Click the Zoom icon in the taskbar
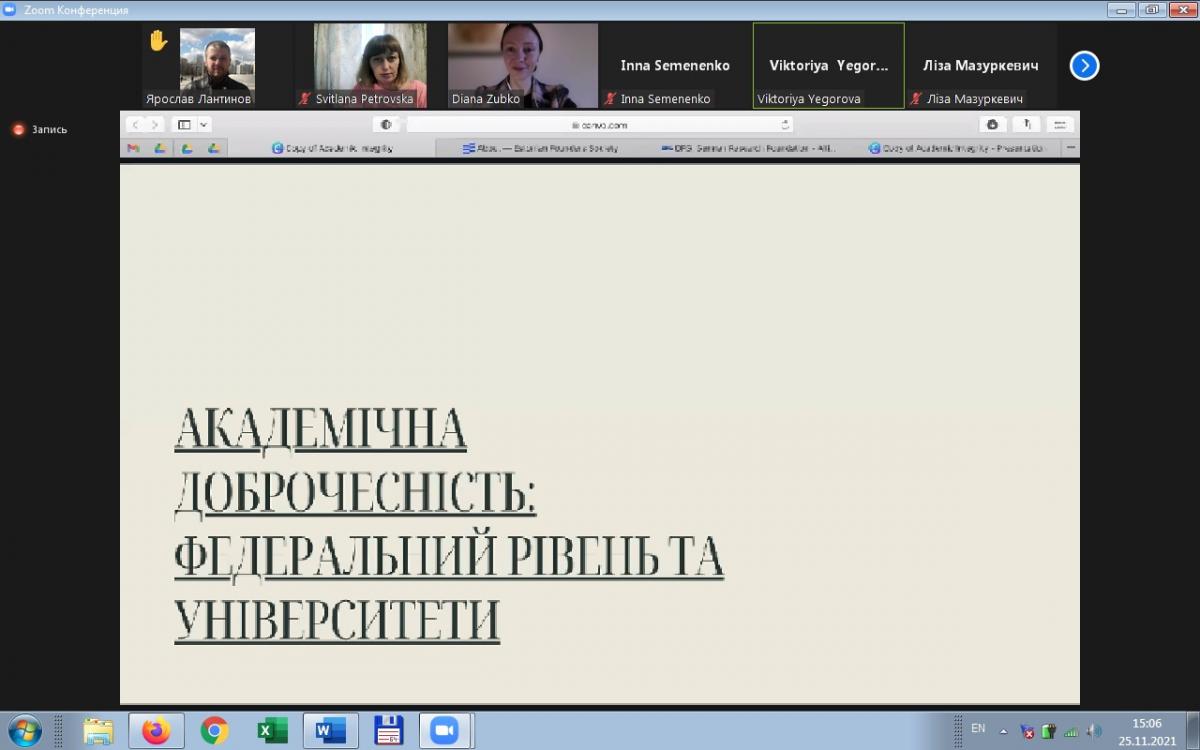Image resolution: width=1200 pixels, height=750 pixels. tap(444, 731)
